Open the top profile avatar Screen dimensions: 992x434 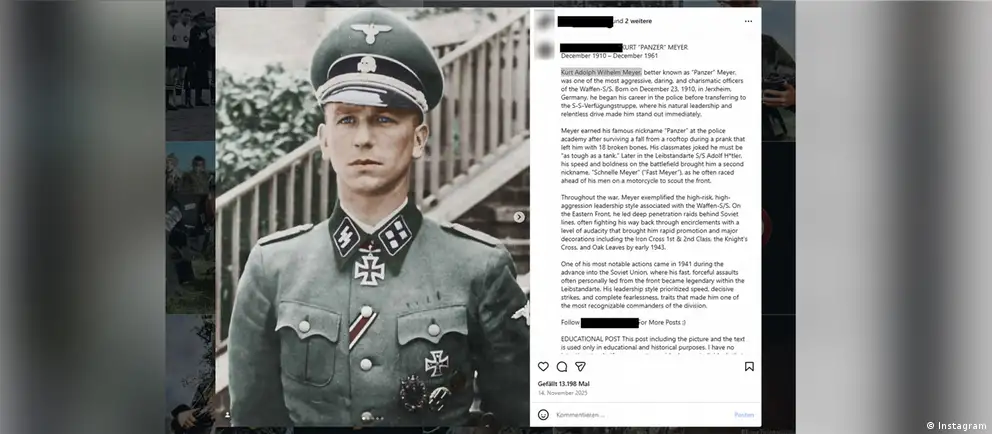point(545,21)
